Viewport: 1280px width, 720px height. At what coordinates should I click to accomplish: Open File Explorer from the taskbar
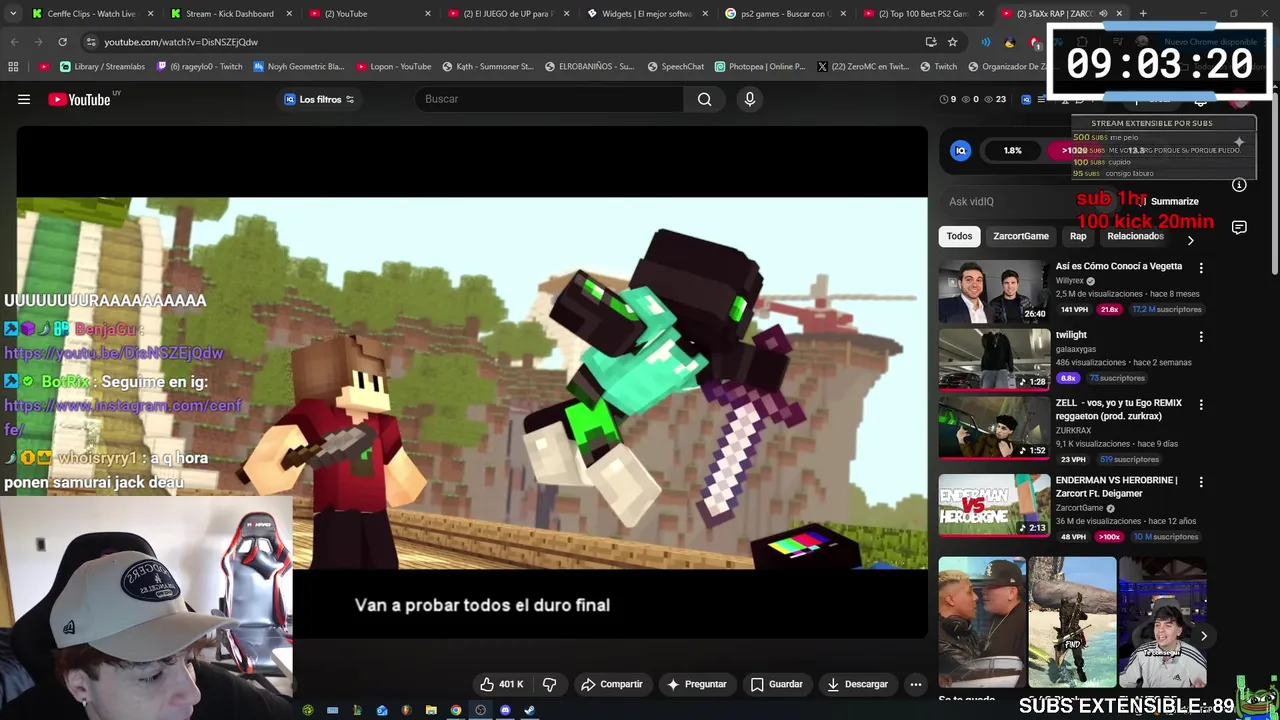(x=431, y=710)
